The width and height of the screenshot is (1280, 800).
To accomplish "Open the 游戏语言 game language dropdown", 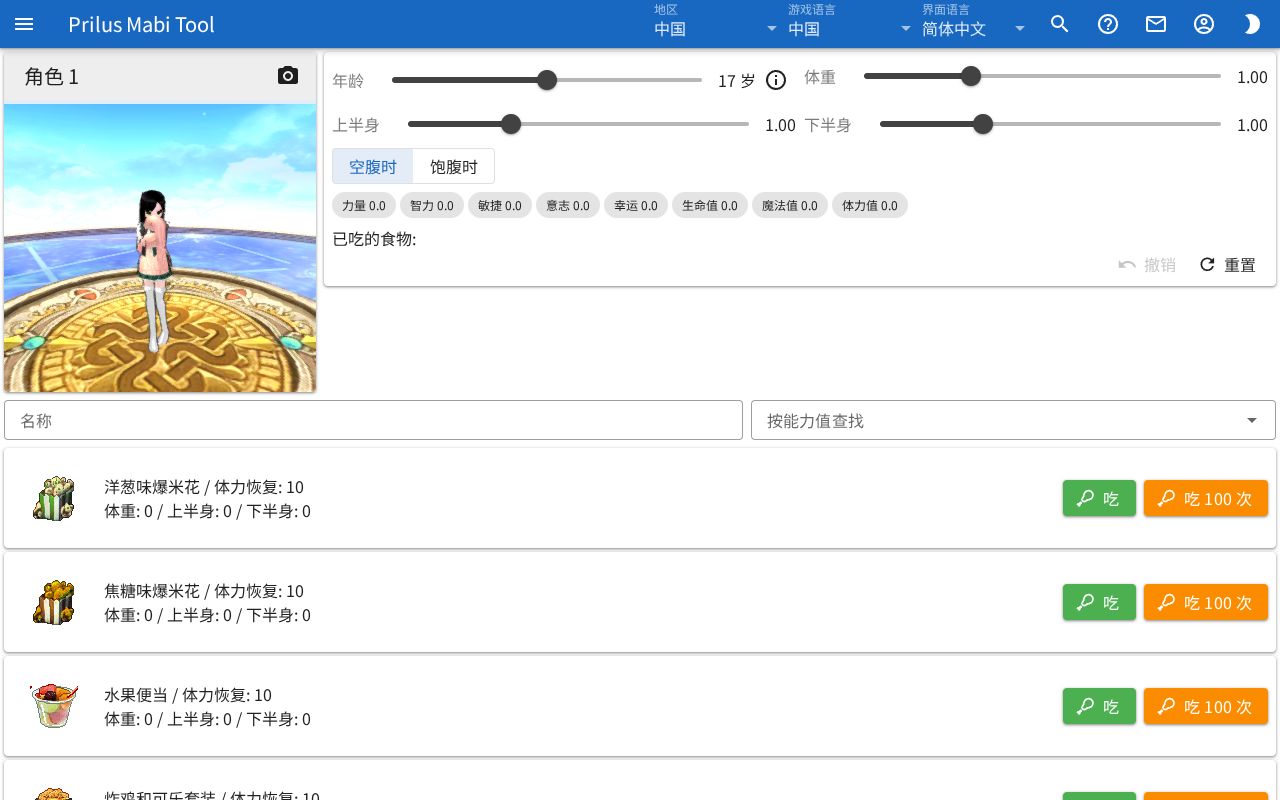I will 850,22.
